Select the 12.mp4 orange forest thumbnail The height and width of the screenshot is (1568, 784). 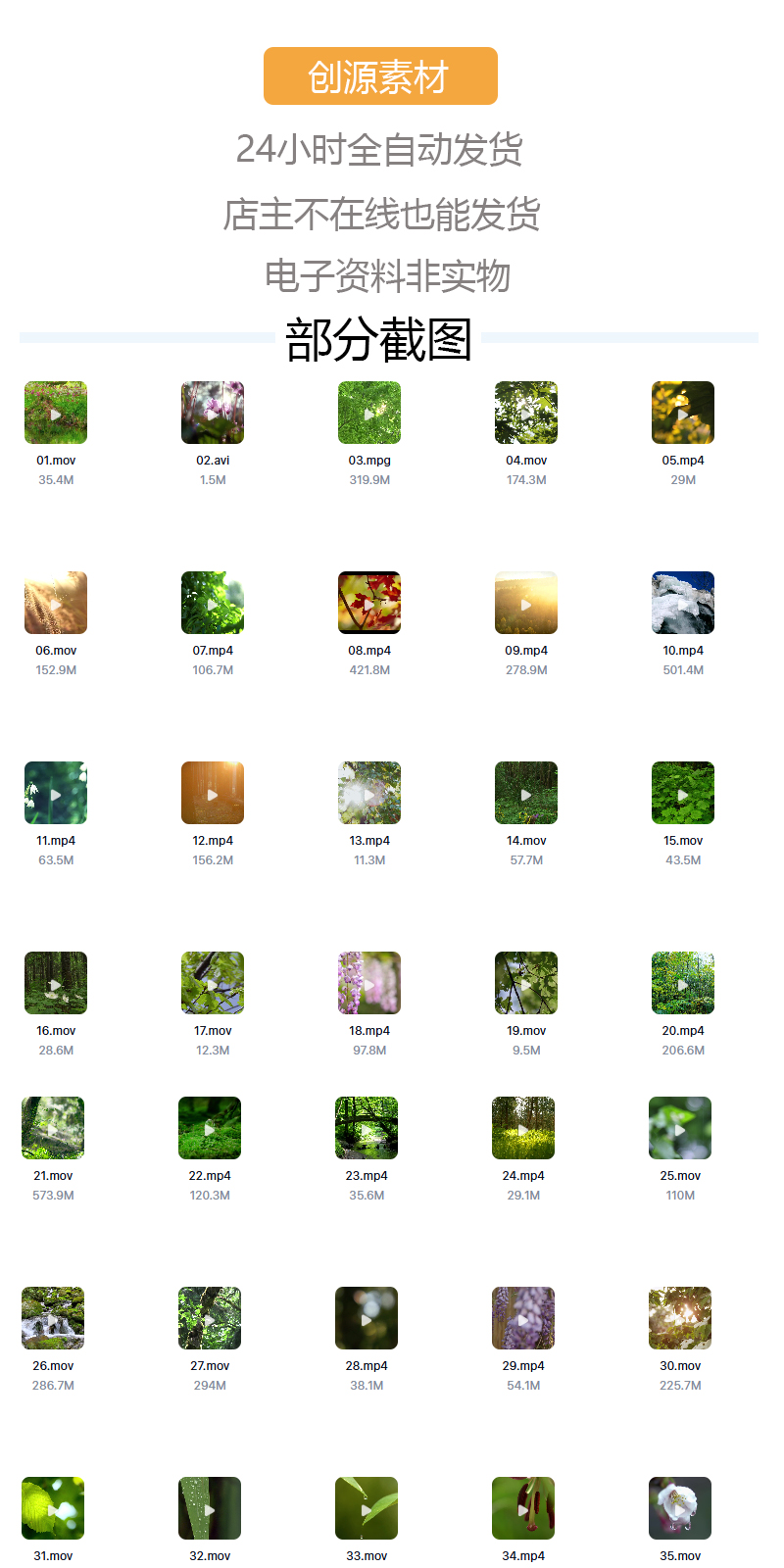[213, 793]
